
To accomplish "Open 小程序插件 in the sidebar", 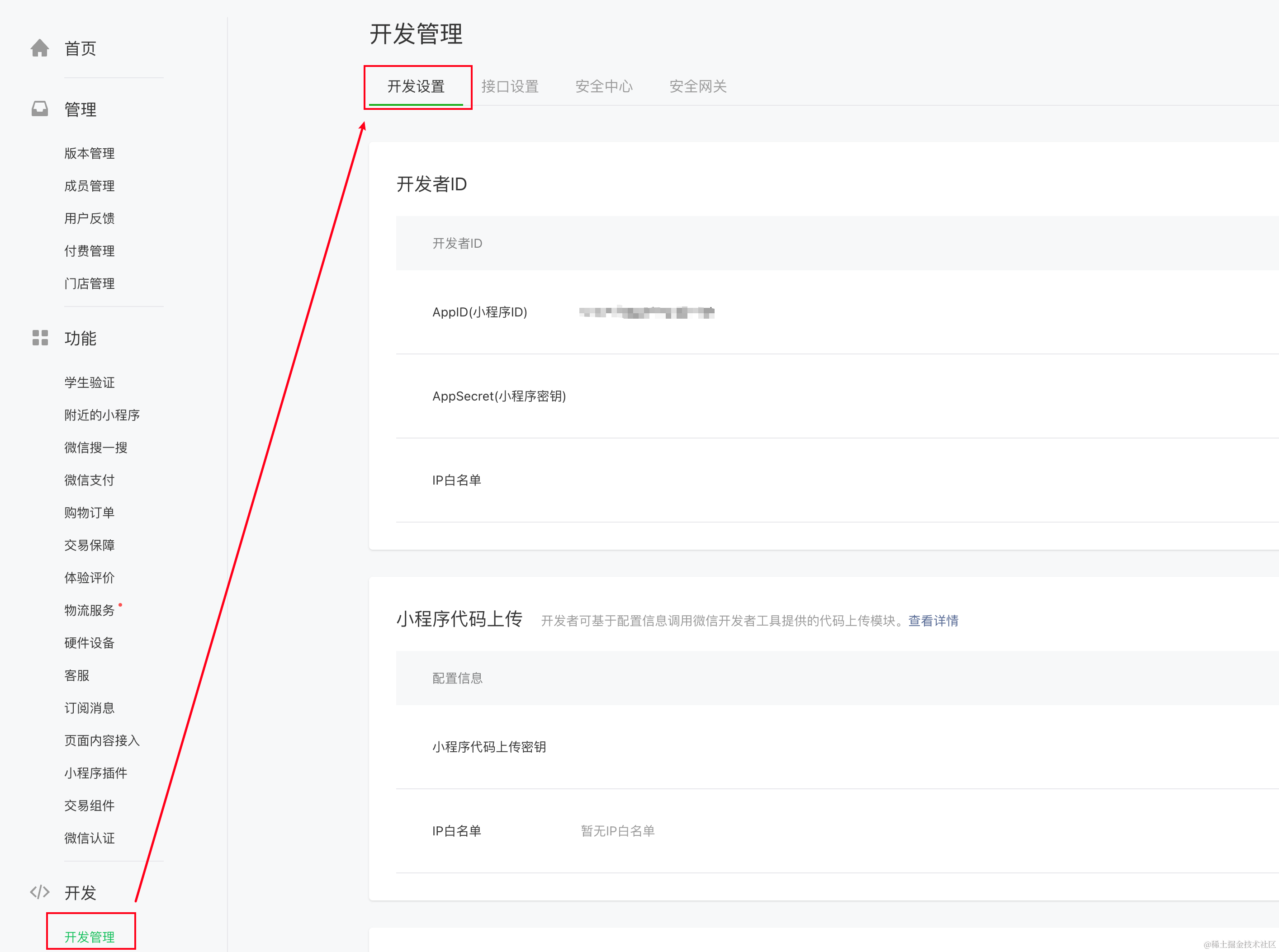I will (x=96, y=773).
